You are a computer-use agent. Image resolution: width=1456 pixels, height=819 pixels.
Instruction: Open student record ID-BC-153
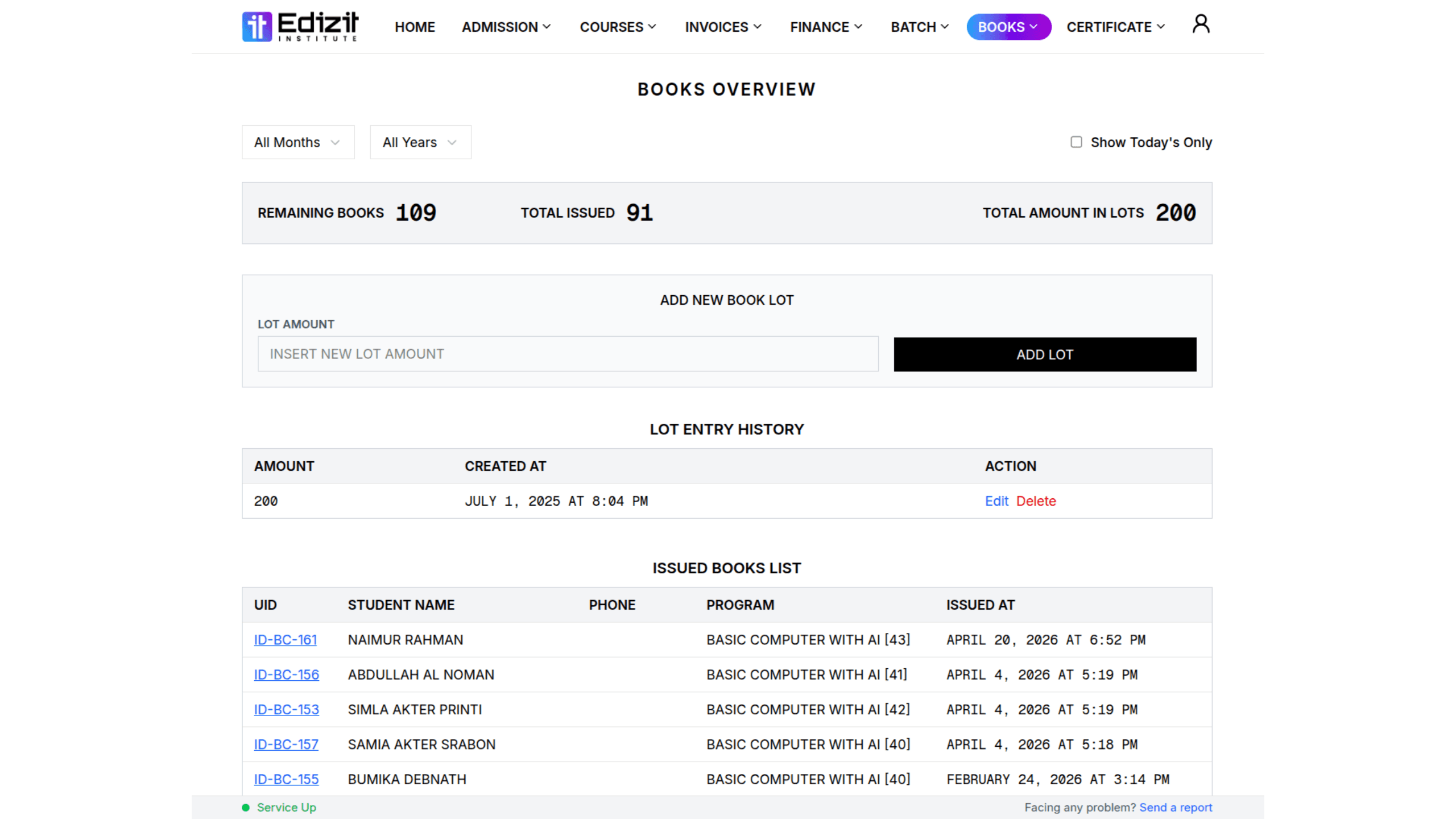286,710
